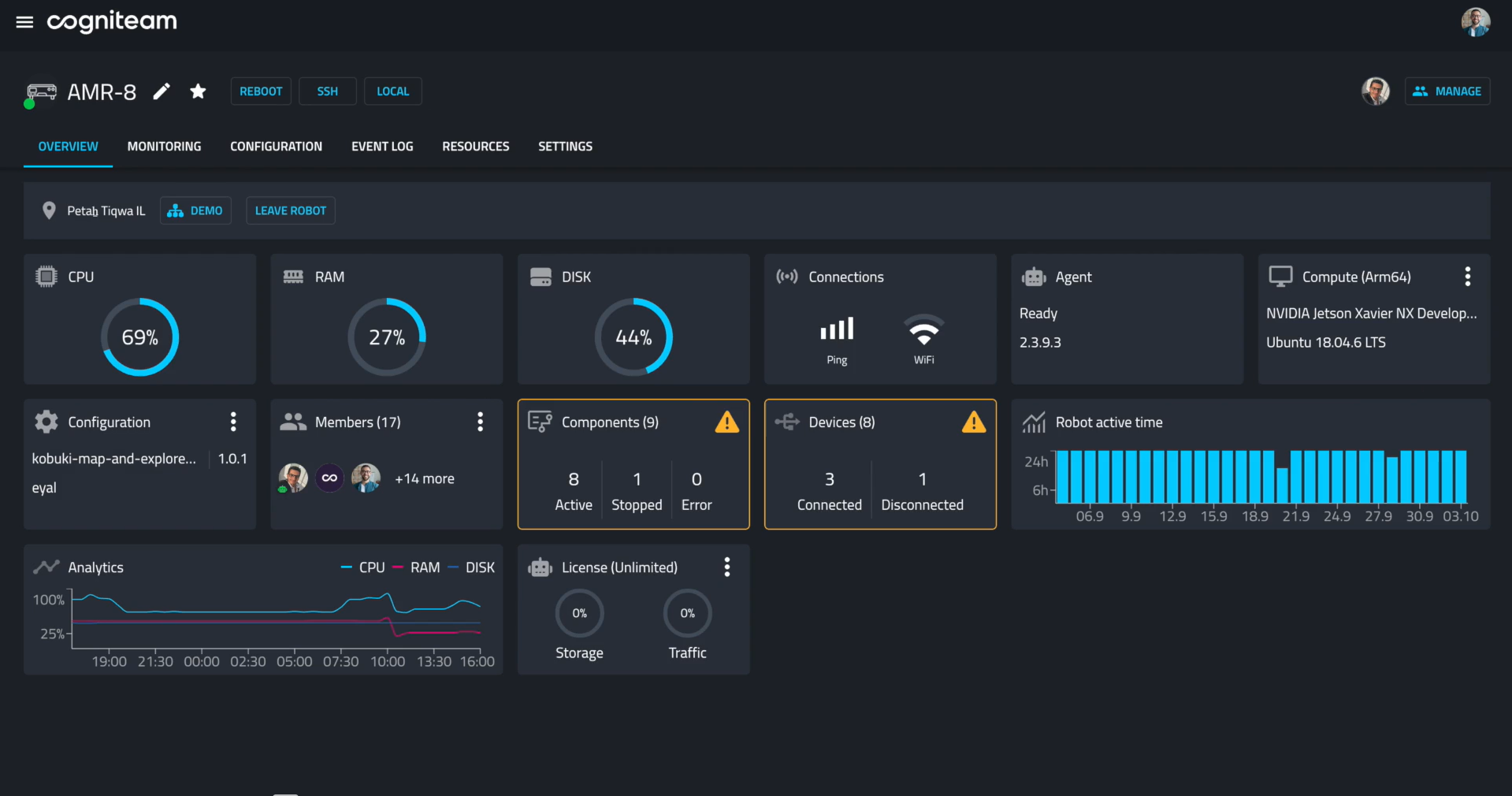
Task: Click the Members people icon
Action: click(x=293, y=422)
